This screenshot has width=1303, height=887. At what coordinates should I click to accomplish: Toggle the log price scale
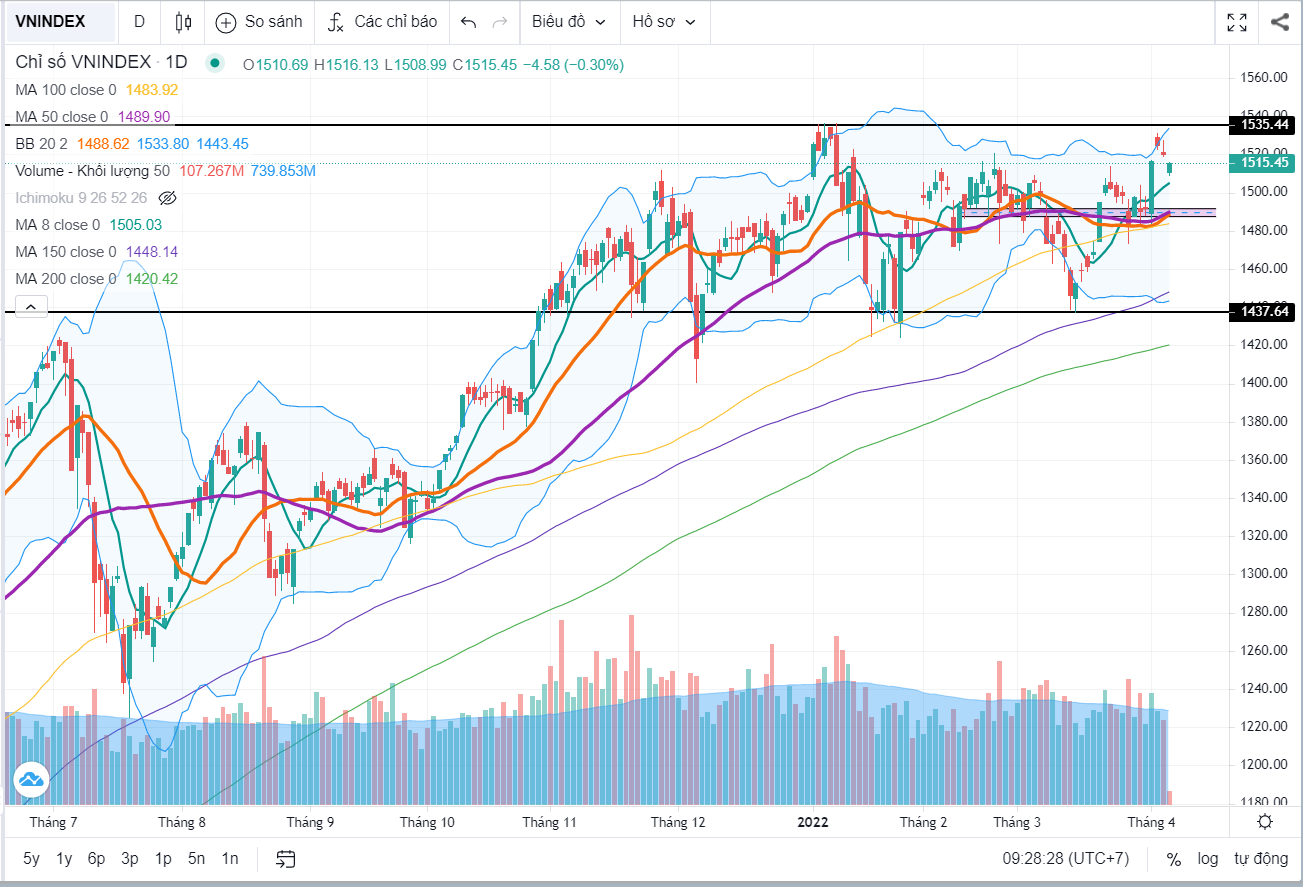point(1208,859)
